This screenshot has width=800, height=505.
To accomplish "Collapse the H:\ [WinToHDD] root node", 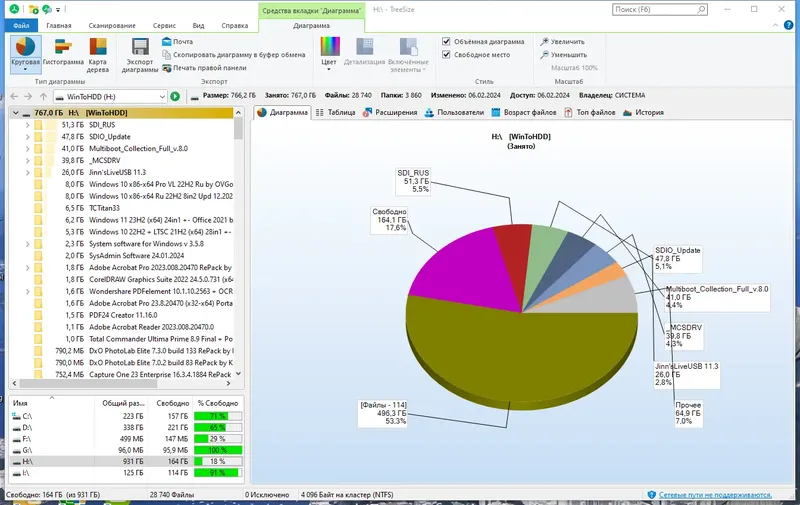I will click(16, 113).
